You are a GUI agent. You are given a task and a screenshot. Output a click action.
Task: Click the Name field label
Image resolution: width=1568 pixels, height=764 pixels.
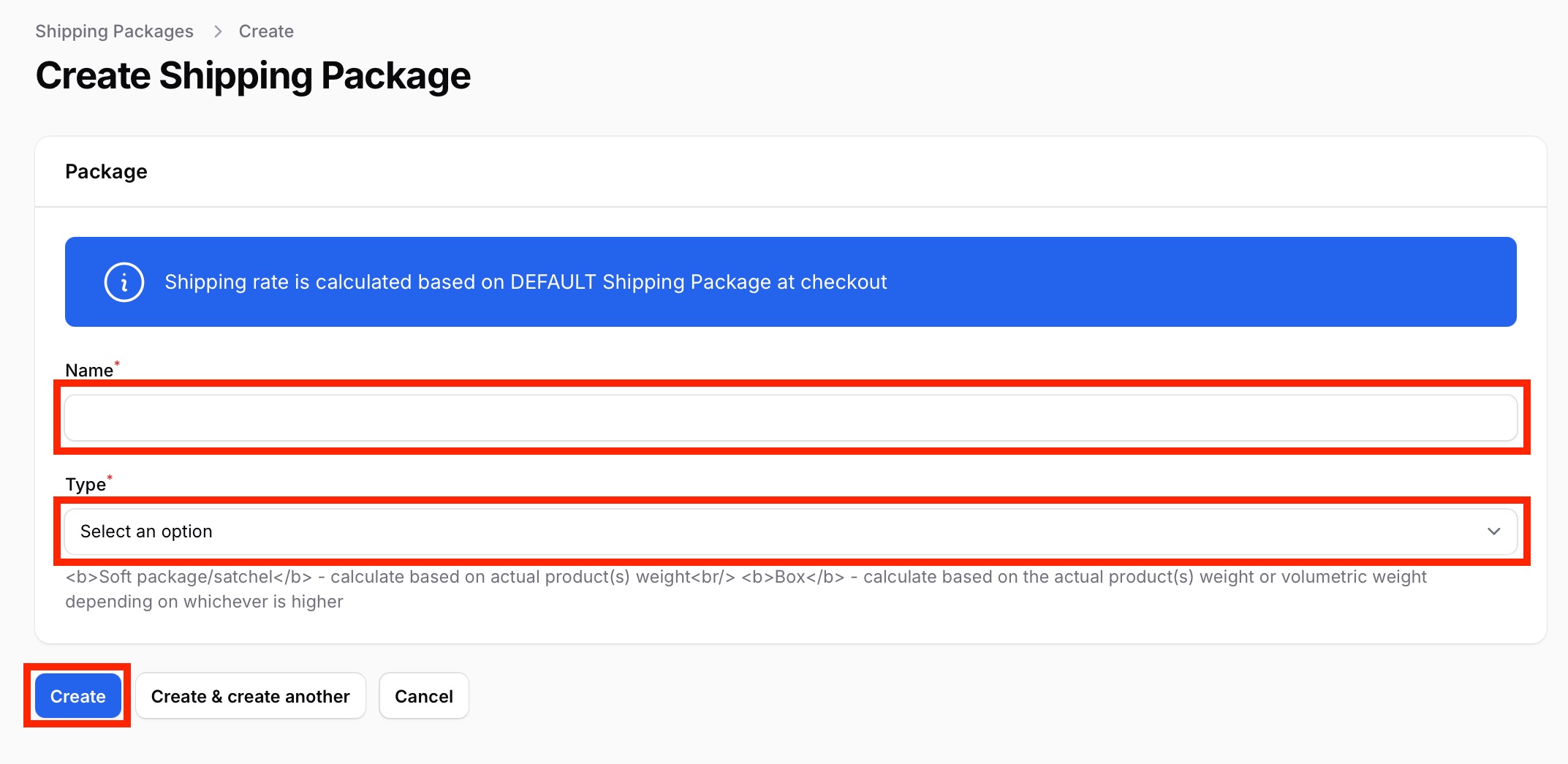tap(89, 371)
